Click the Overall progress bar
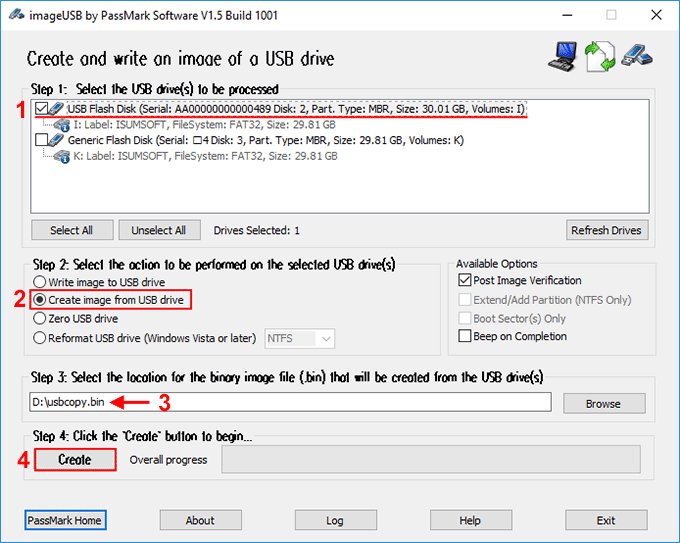Image resolution: width=680 pixels, height=543 pixels. 431,459
